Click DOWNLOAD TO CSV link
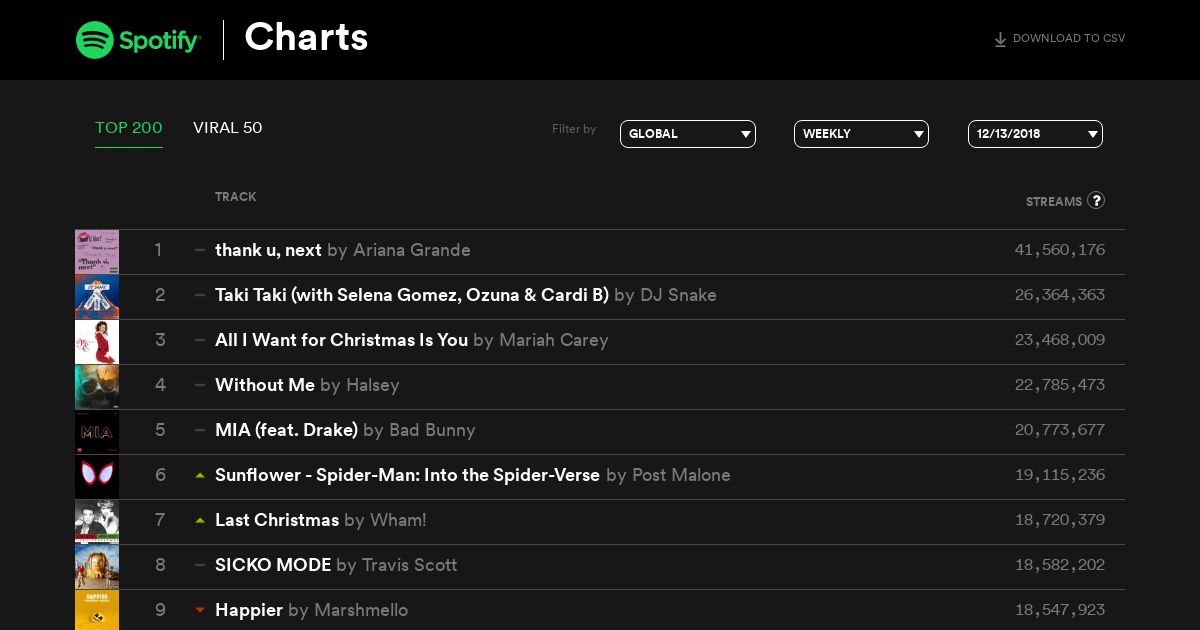Viewport: 1200px width, 630px height. tap(1059, 39)
